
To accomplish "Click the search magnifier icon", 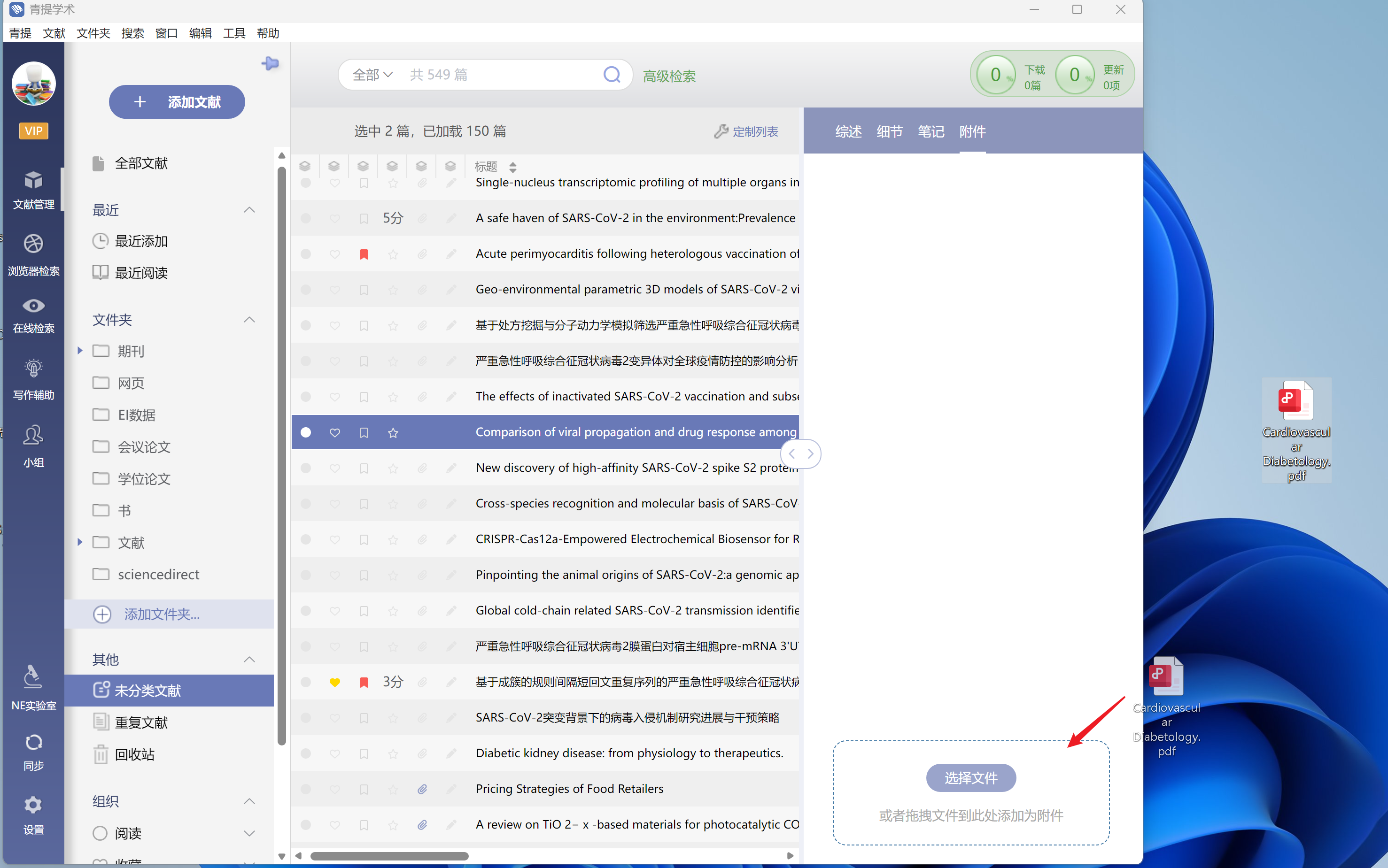I will 612,75.
